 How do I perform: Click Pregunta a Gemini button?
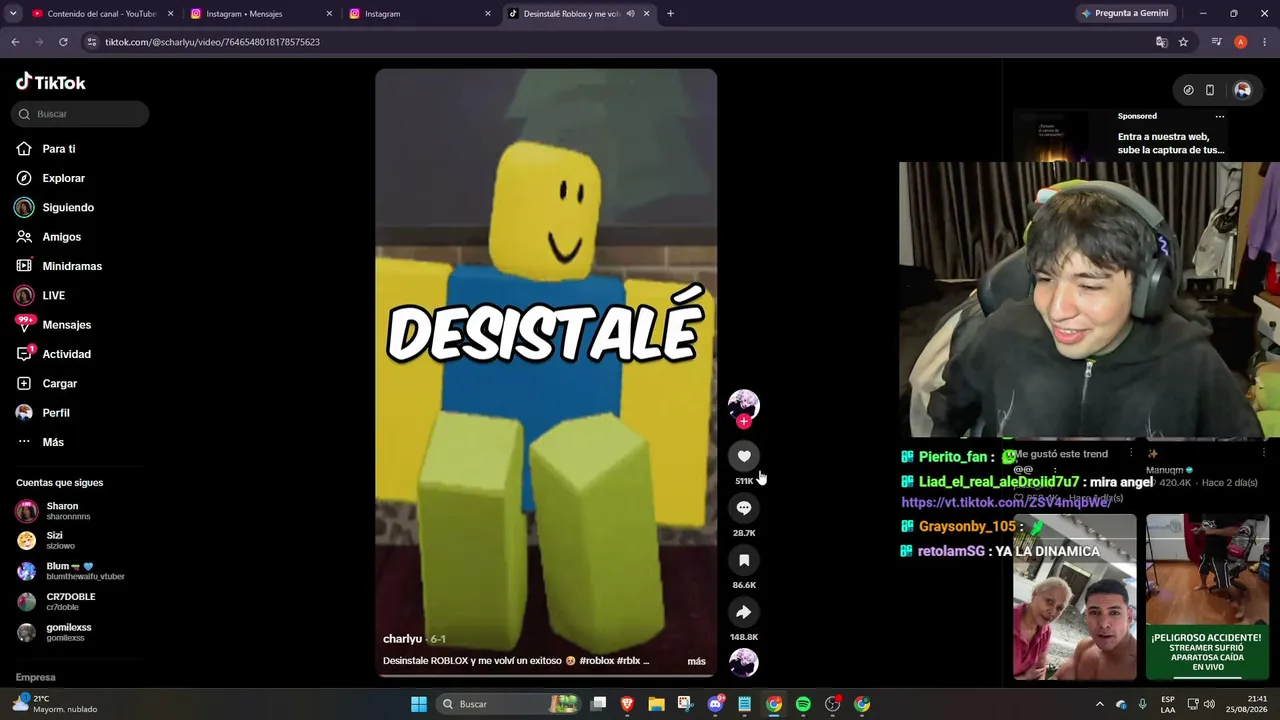[1124, 14]
